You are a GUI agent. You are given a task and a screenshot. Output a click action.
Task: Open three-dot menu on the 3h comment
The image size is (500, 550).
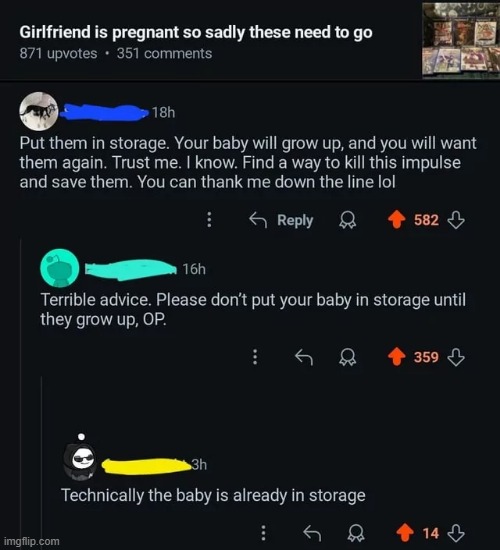click(264, 533)
